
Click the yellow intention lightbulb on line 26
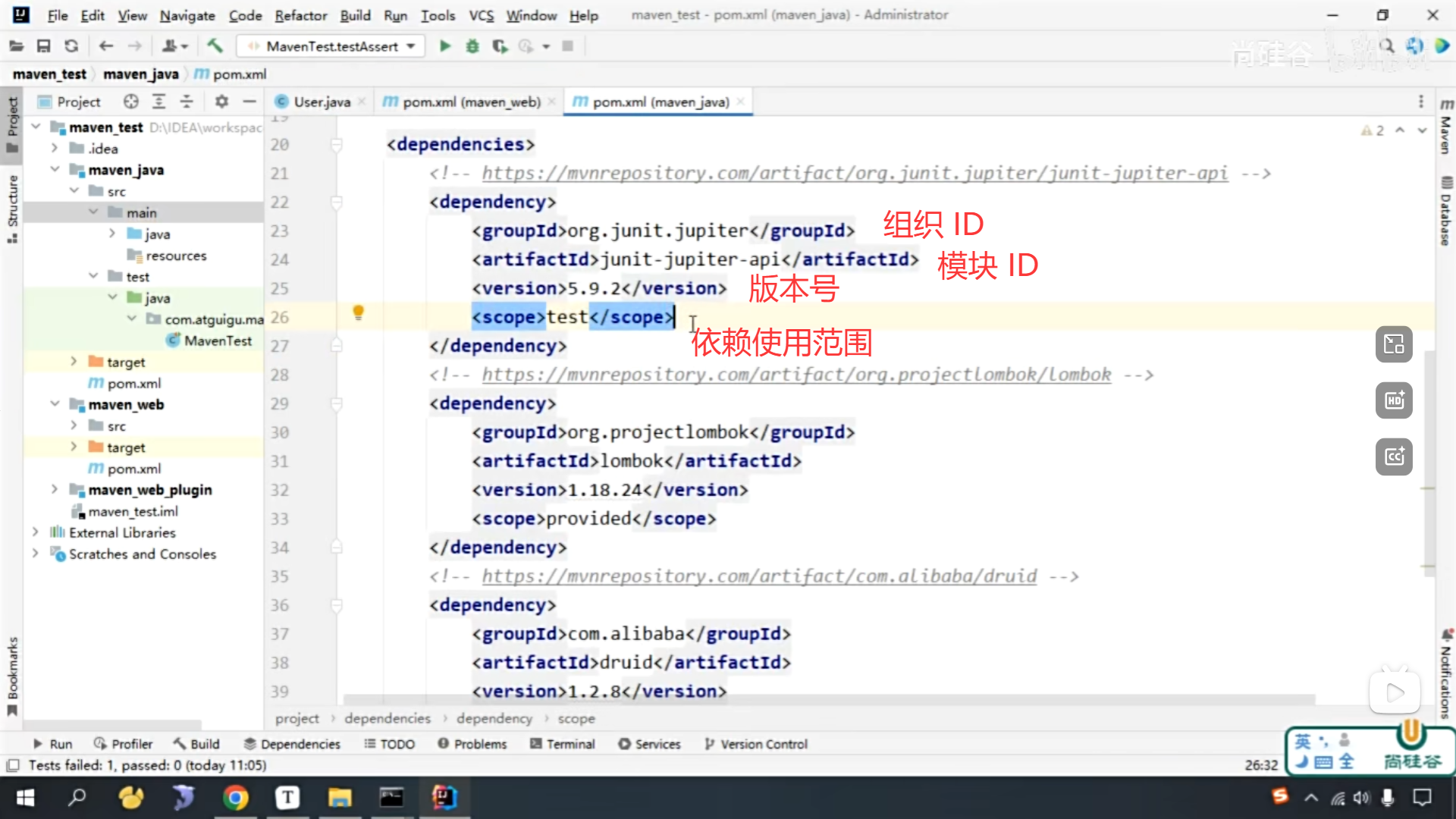click(x=359, y=312)
